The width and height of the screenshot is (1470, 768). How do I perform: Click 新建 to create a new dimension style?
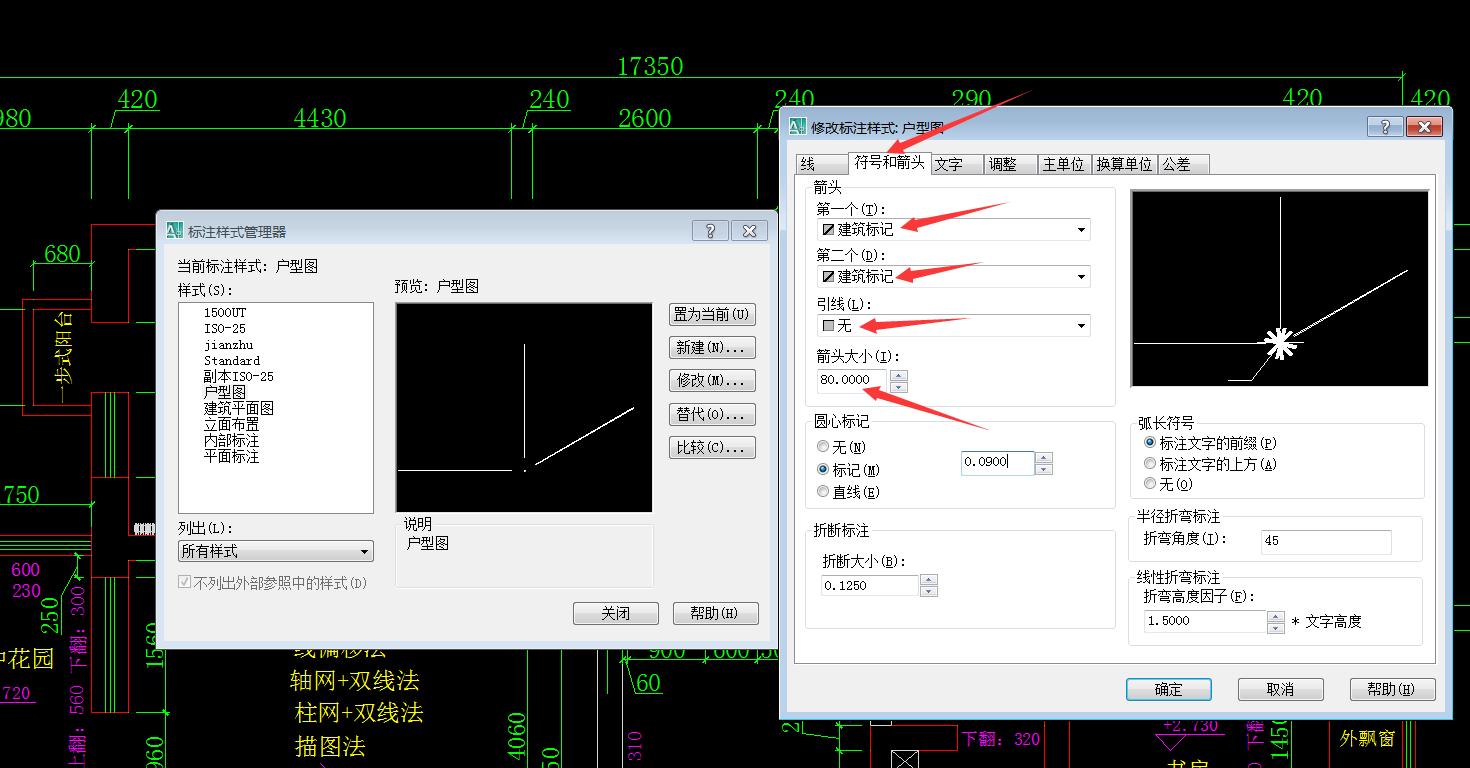coord(711,347)
